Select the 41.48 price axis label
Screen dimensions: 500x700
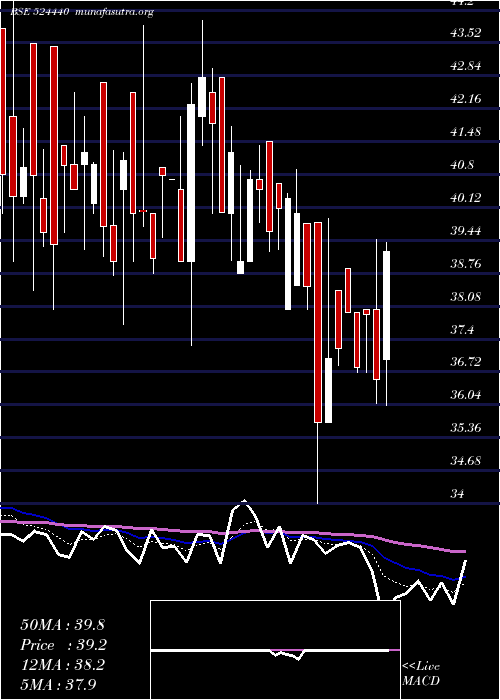[x=466, y=132]
